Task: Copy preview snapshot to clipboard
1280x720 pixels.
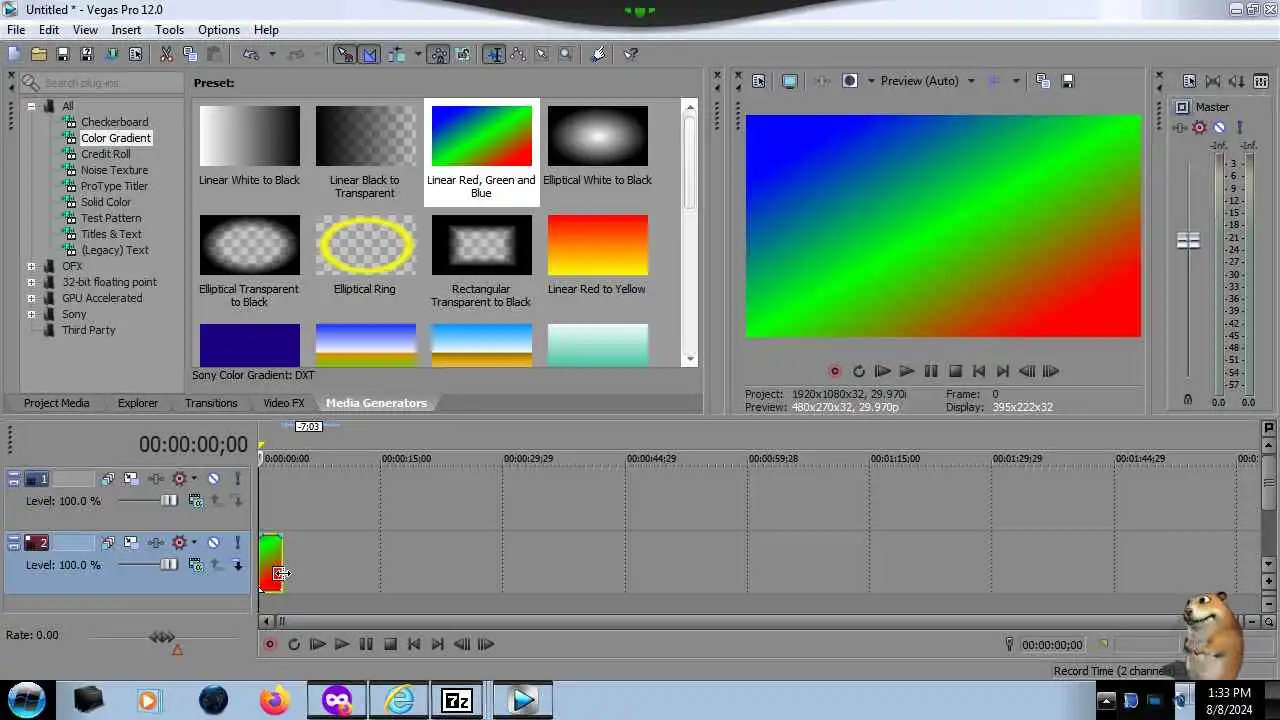Action: point(1043,81)
